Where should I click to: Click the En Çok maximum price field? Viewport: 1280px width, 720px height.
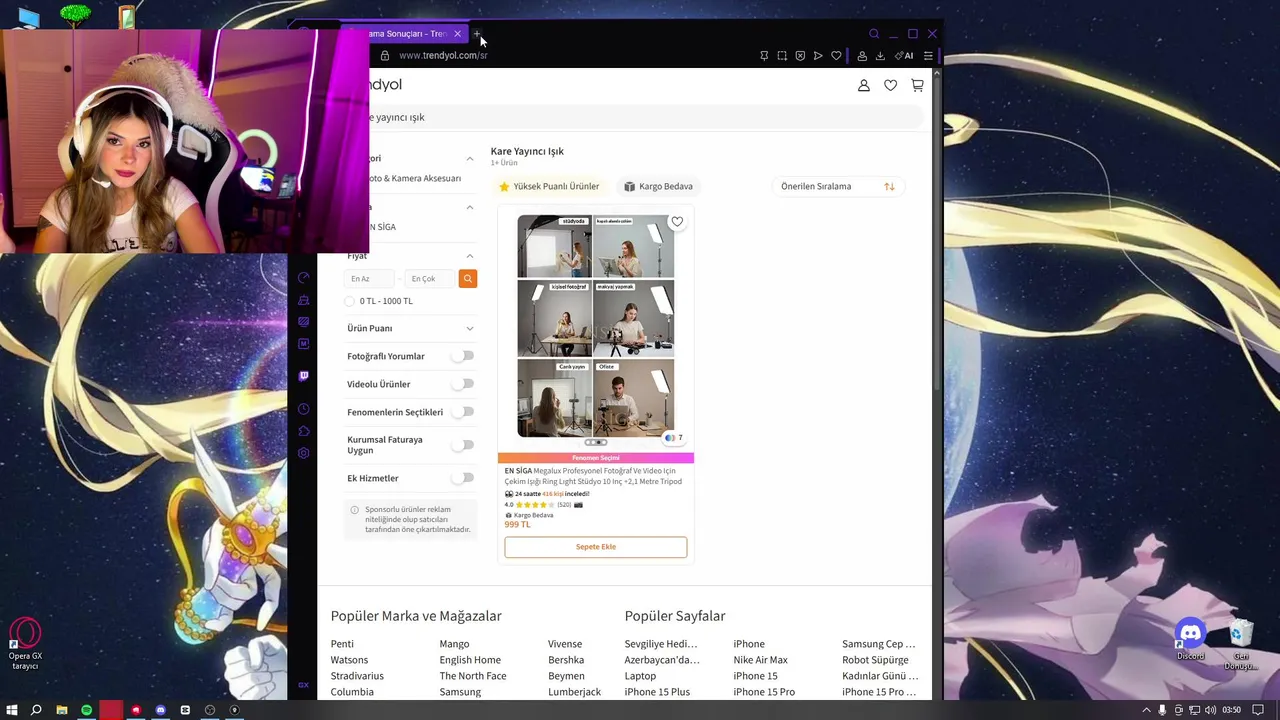(x=430, y=279)
